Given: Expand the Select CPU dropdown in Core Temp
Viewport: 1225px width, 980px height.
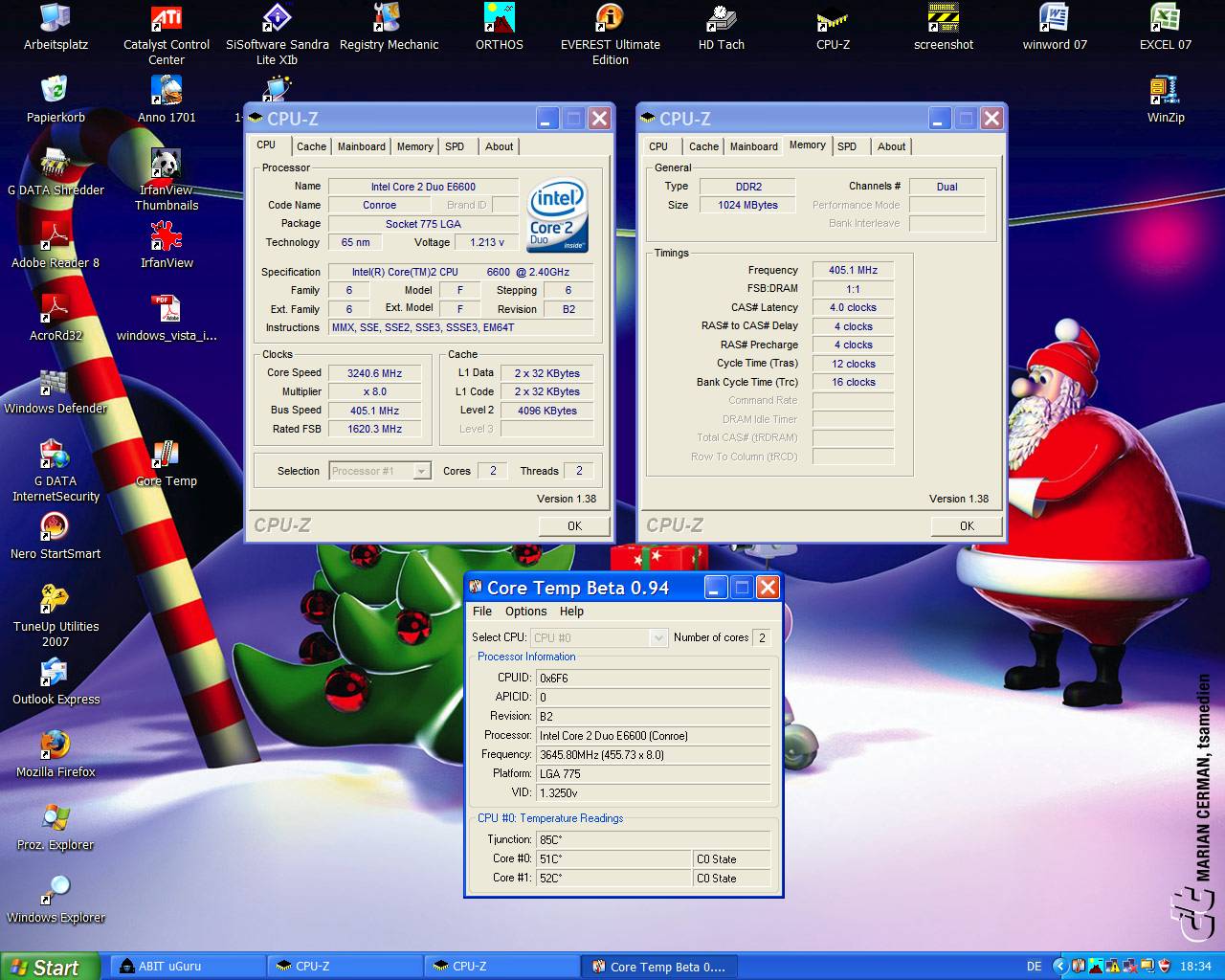Looking at the screenshot, I should 657,637.
